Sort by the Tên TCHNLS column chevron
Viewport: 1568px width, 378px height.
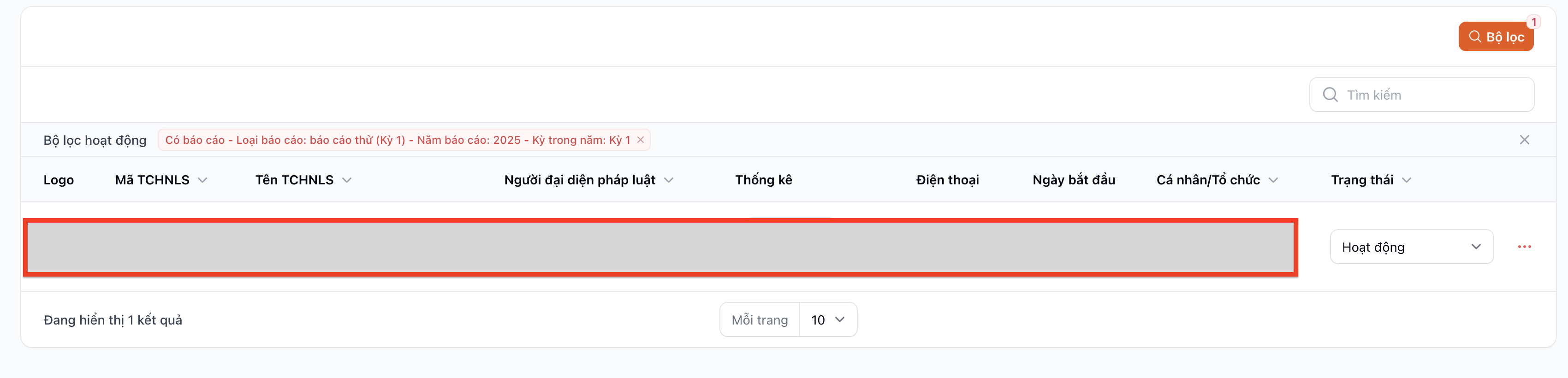[347, 180]
